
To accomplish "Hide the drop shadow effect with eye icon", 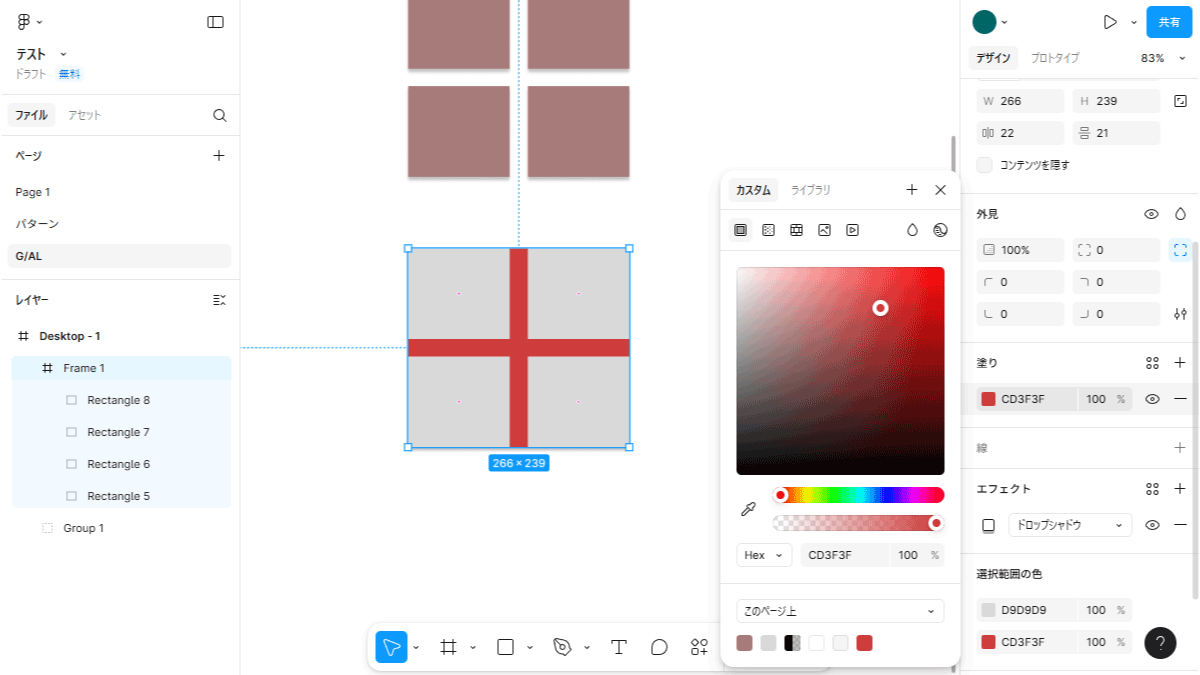I will [1152, 525].
